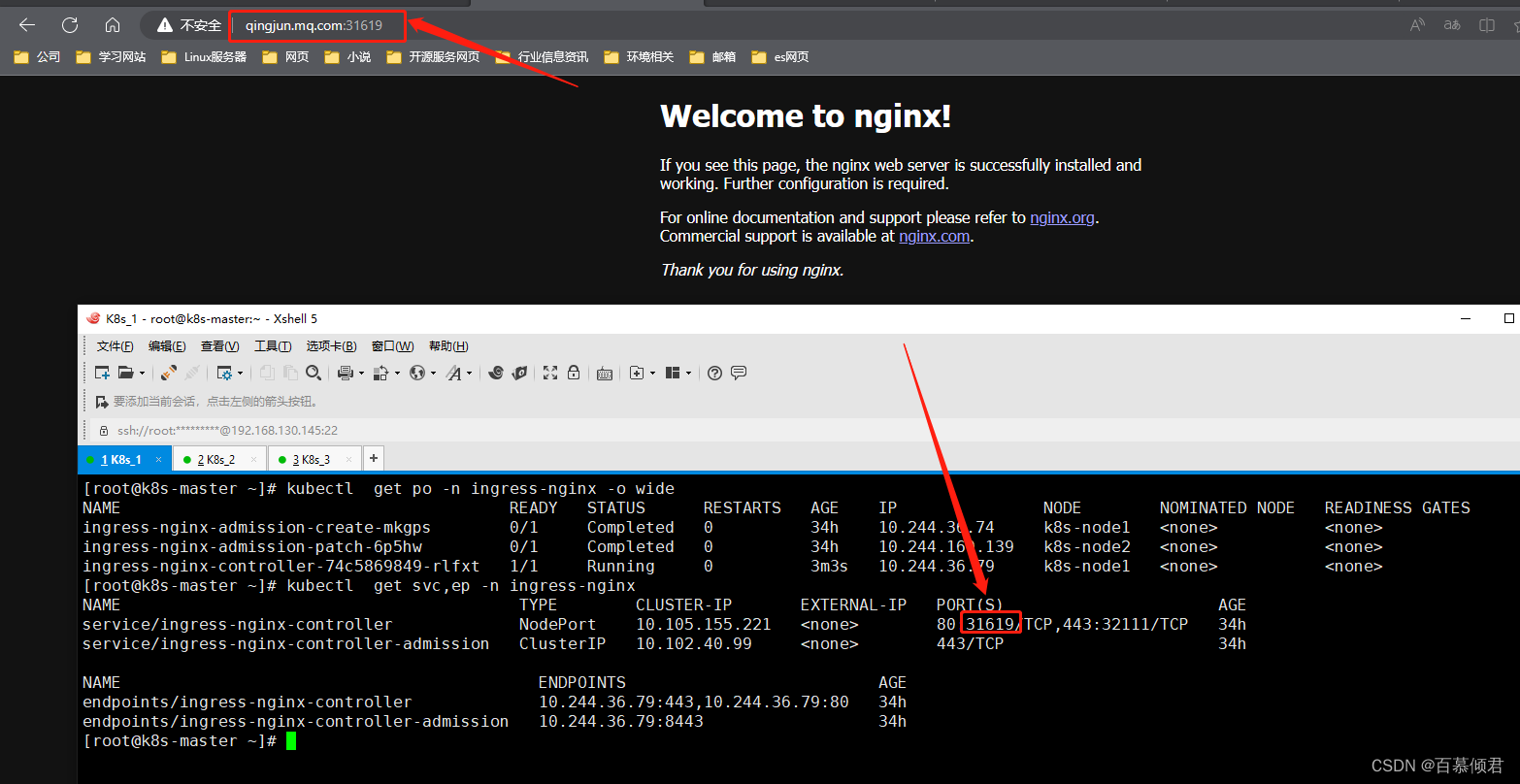Click the Xshell find magnifier icon
Image resolution: width=1520 pixels, height=784 pixels.
point(314,373)
